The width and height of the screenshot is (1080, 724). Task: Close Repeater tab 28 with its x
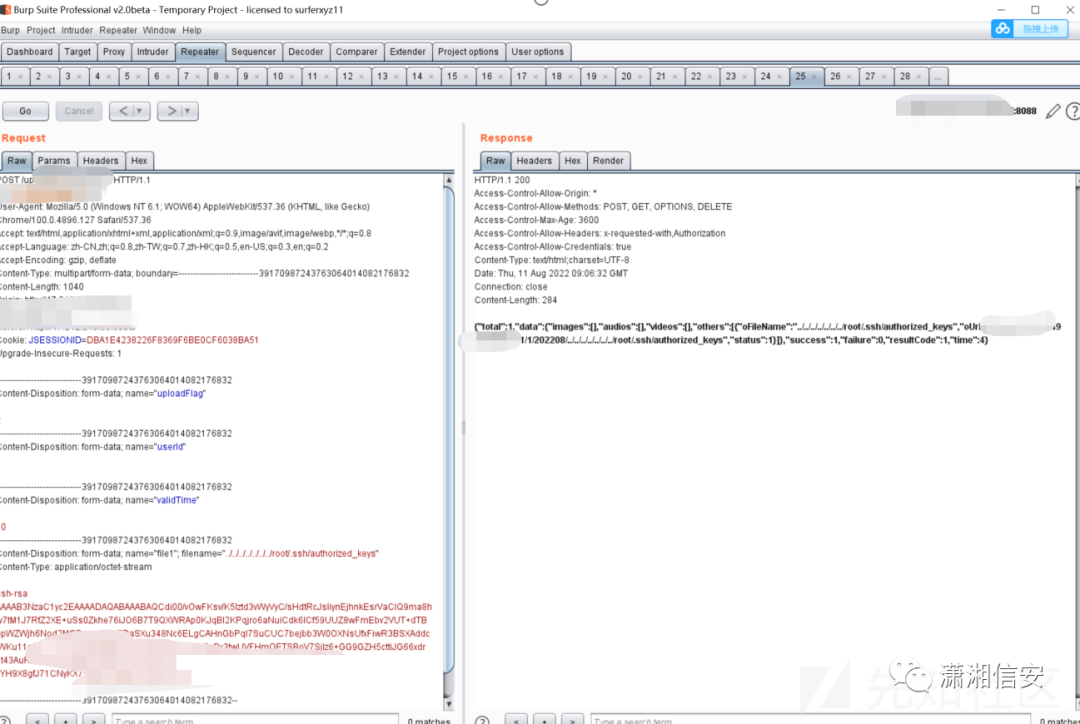tap(919, 76)
